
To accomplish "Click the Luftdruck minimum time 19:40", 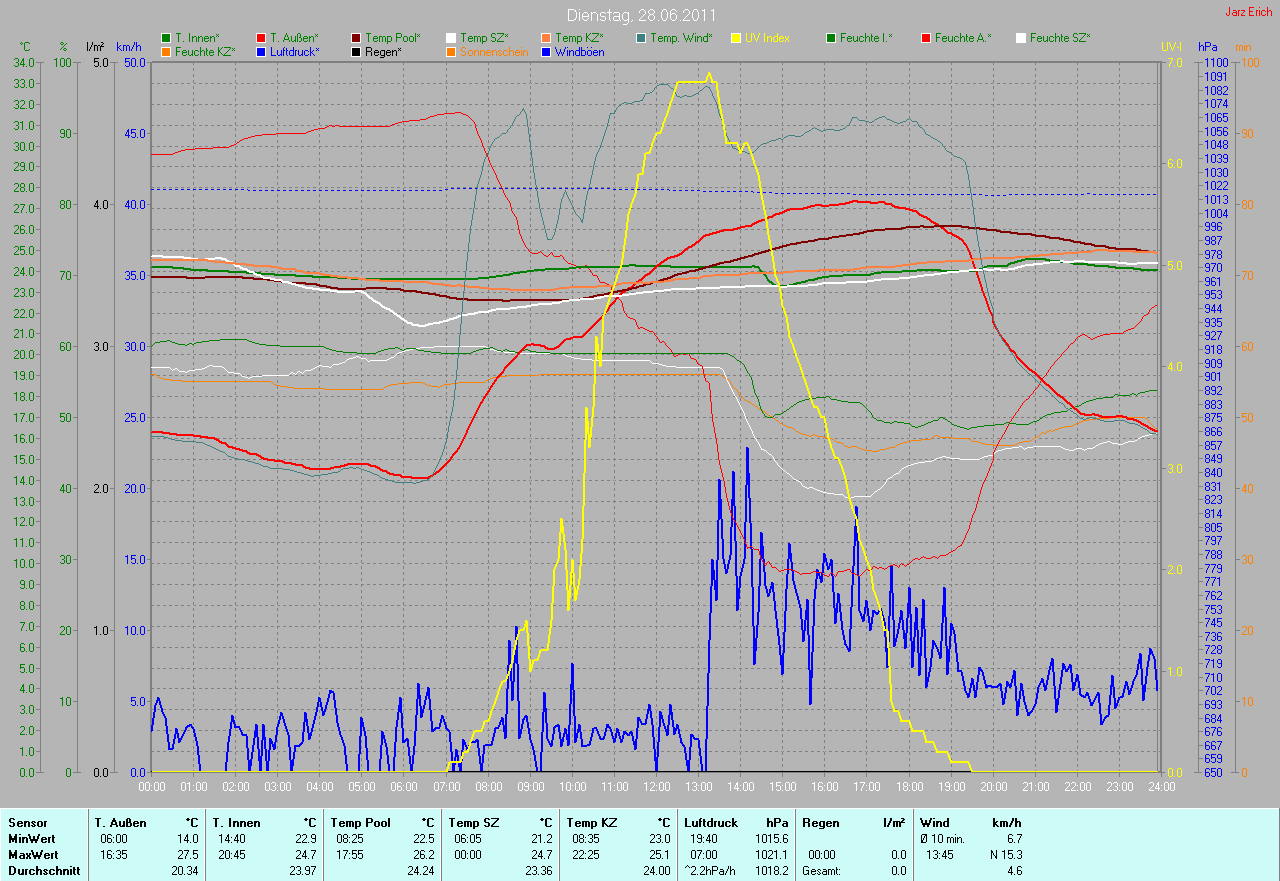I will (704, 839).
